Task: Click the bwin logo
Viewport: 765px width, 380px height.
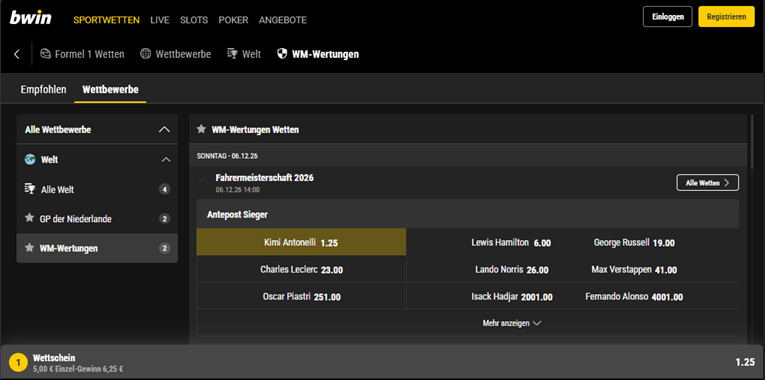Action: (30, 19)
